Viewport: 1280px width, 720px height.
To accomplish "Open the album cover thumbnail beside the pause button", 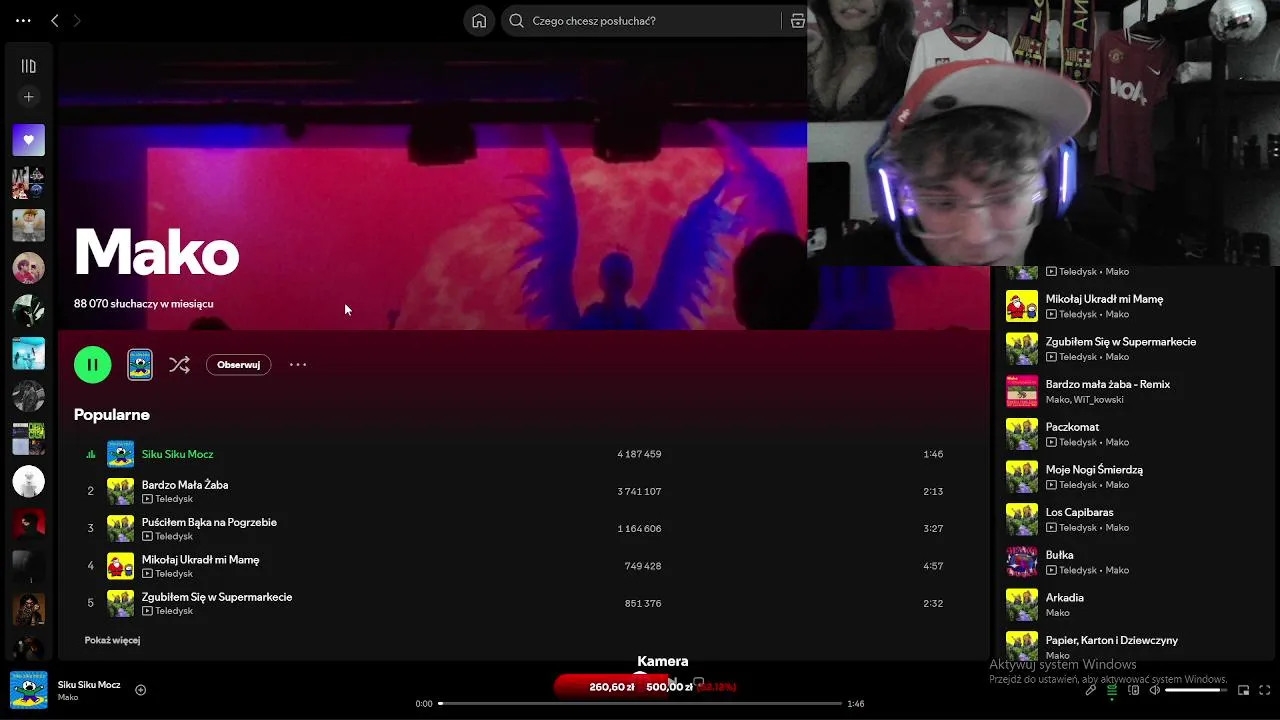I will [x=140, y=365].
